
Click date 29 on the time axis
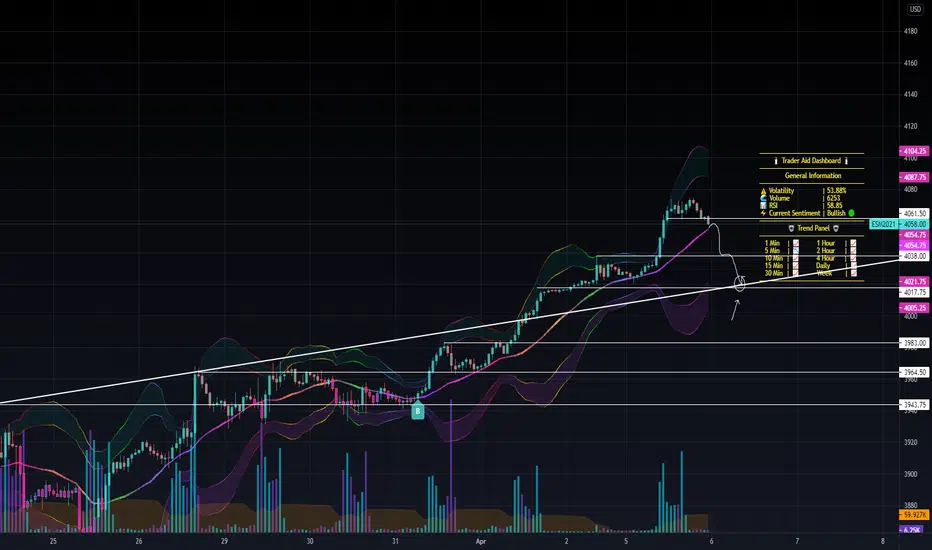pos(224,541)
